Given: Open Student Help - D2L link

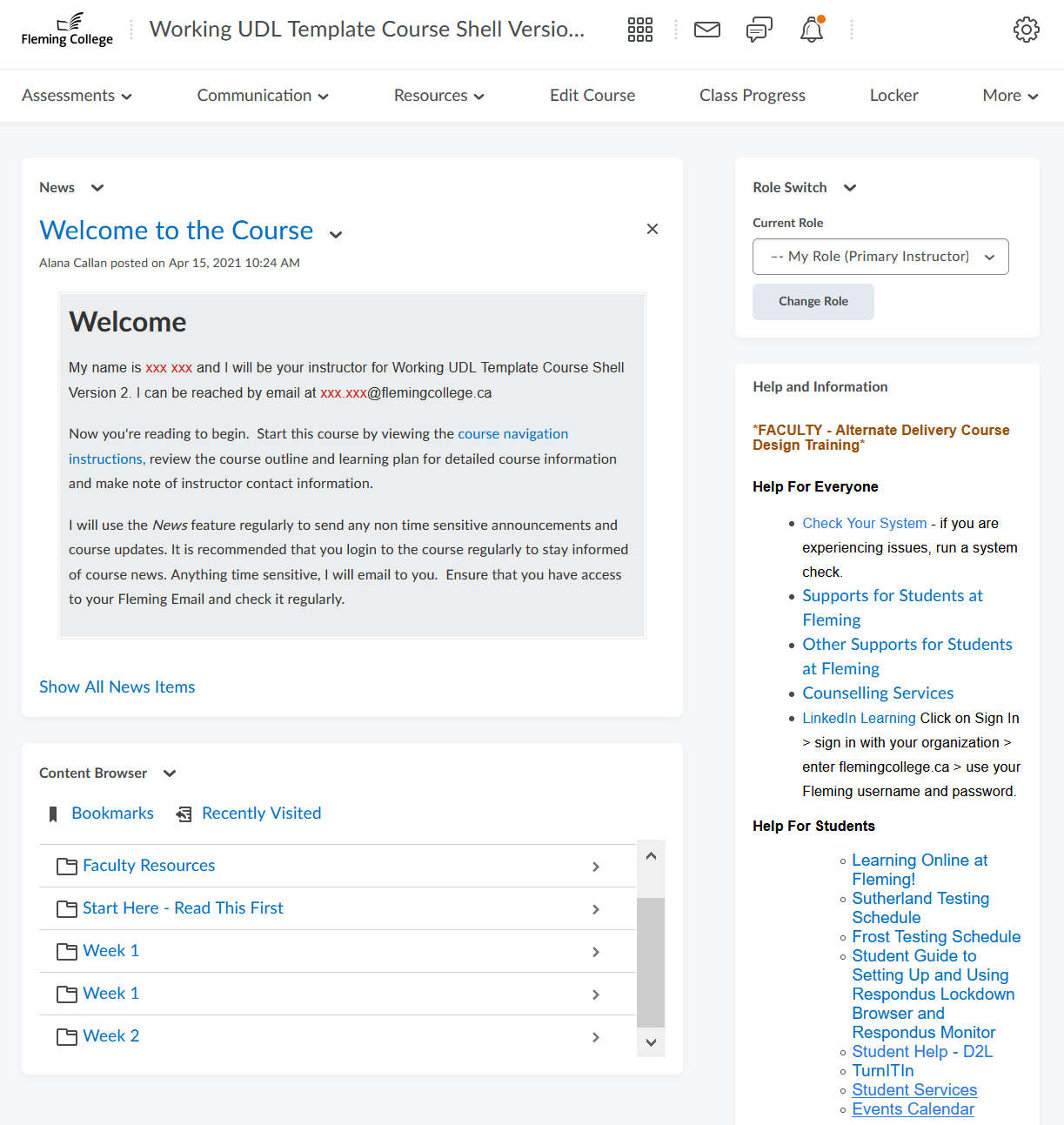Looking at the screenshot, I should pyautogui.click(x=922, y=1052).
